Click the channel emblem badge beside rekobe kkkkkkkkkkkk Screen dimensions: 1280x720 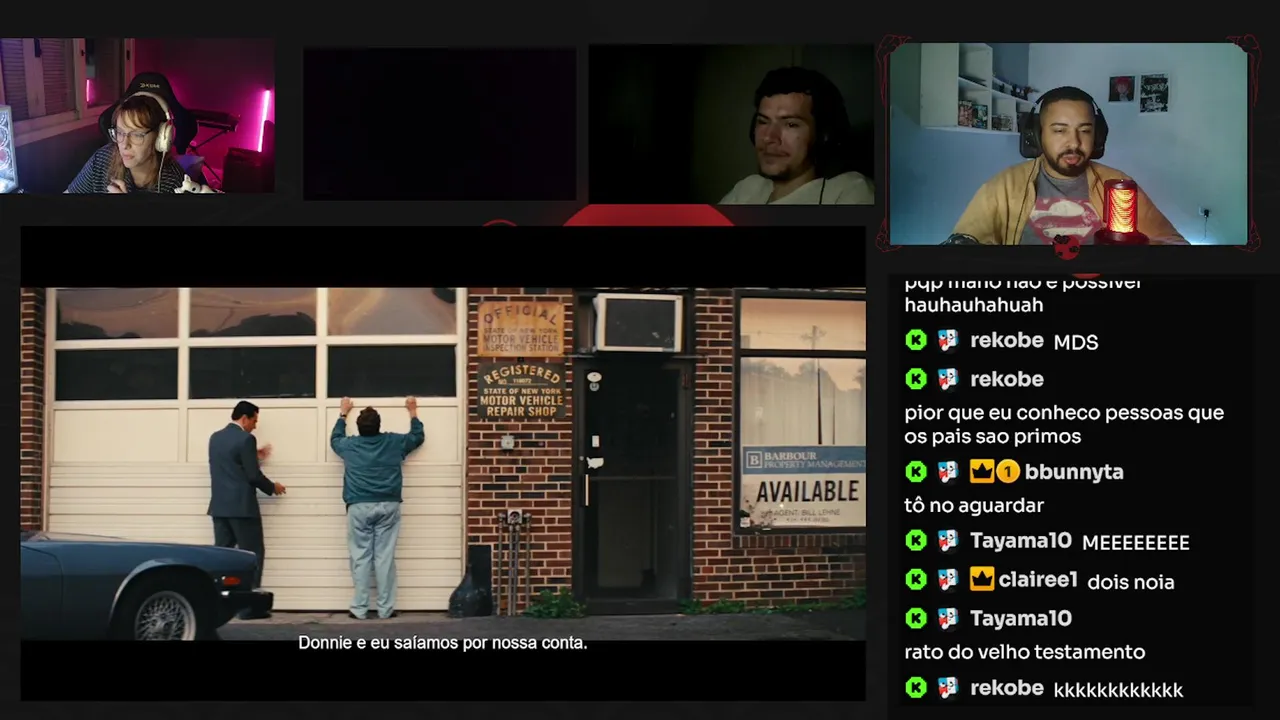pos(948,687)
